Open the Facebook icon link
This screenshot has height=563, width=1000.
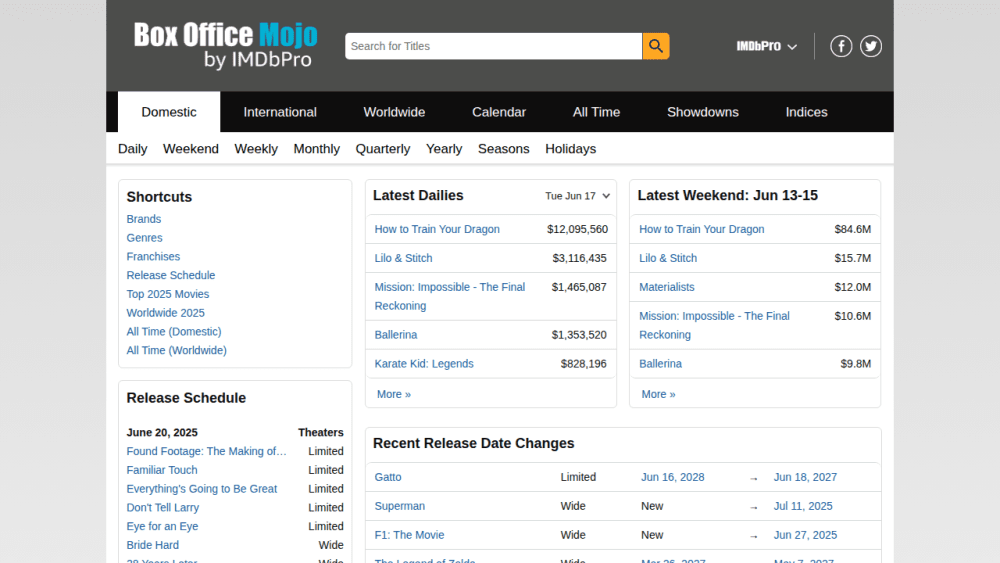841,46
